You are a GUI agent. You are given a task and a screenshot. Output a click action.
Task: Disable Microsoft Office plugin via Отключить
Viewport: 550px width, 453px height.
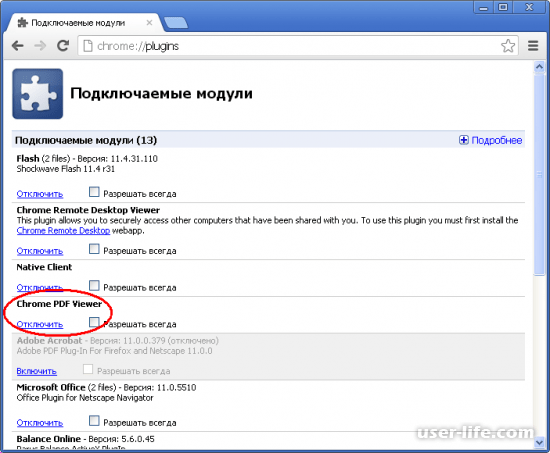point(40,423)
